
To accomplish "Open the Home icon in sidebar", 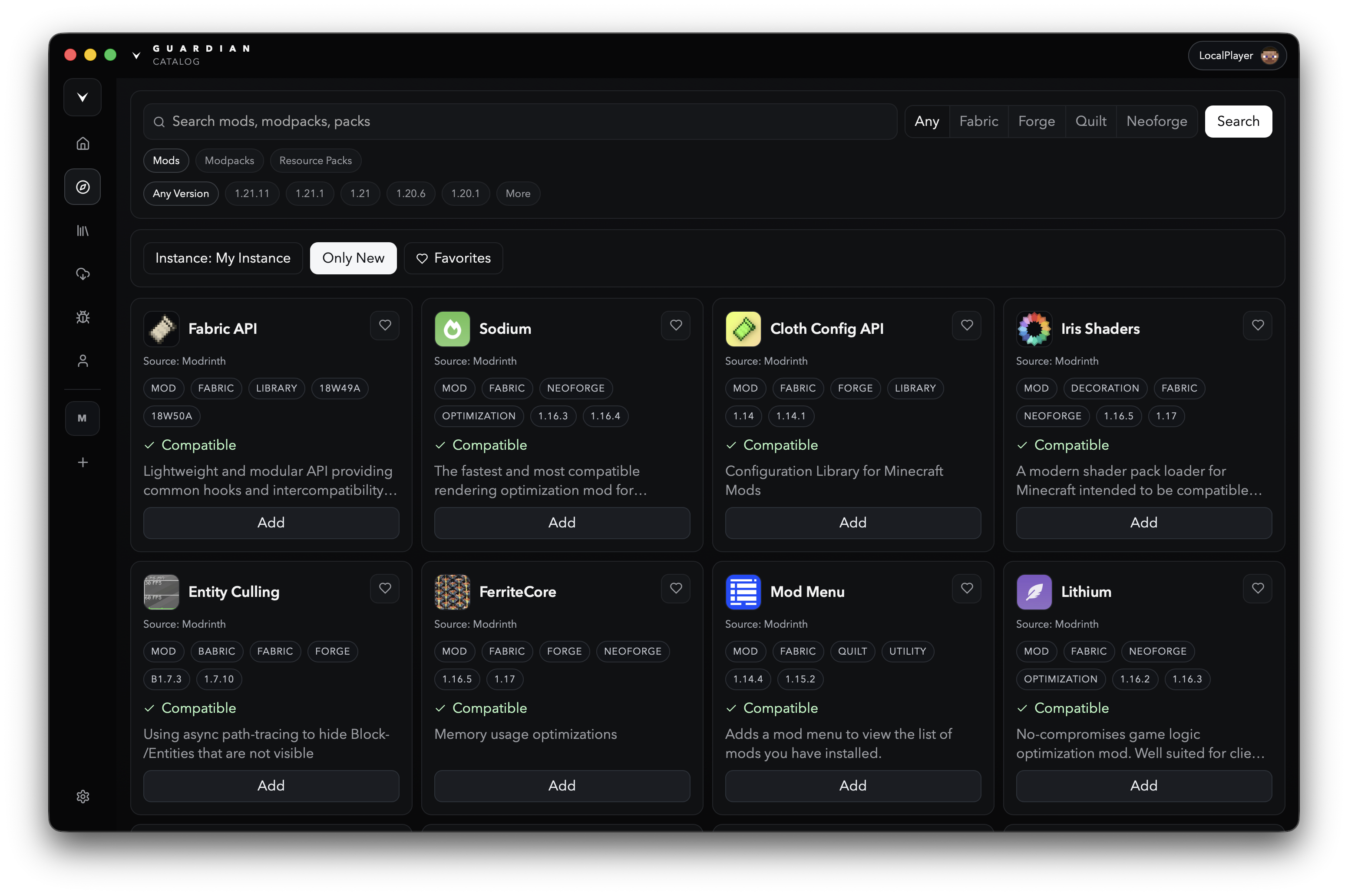I will (83, 143).
